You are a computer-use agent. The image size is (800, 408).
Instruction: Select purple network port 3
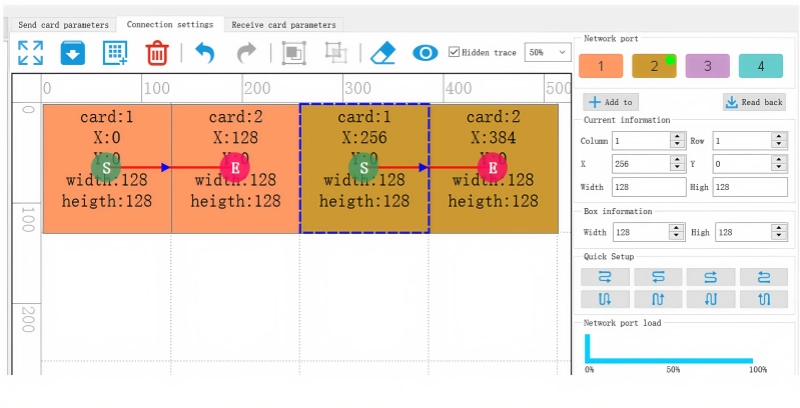[707, 66]
